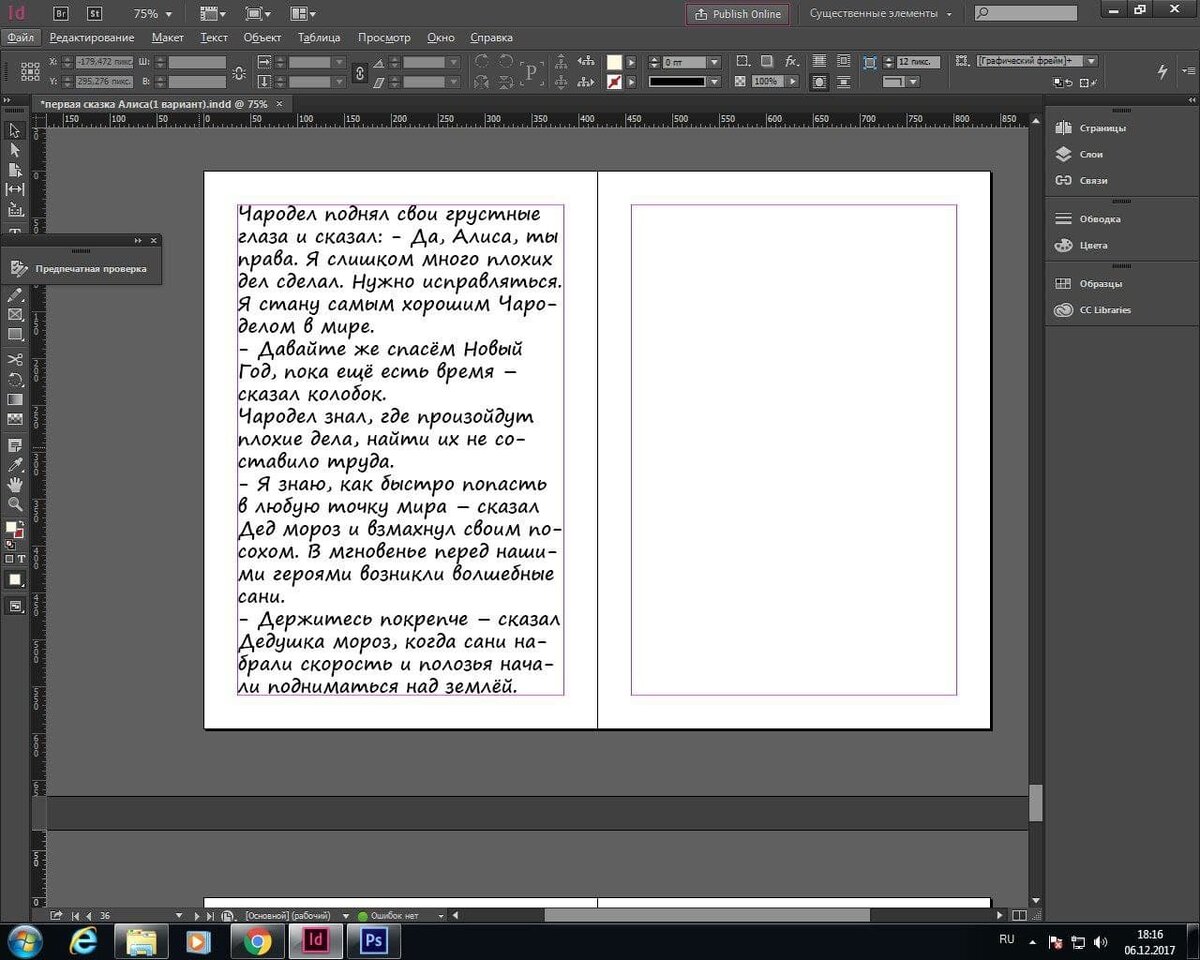1200x960 pixels.
Task: Toggle constrain width and height proportions
Action: pyautogui.click(x=238, y=72)
